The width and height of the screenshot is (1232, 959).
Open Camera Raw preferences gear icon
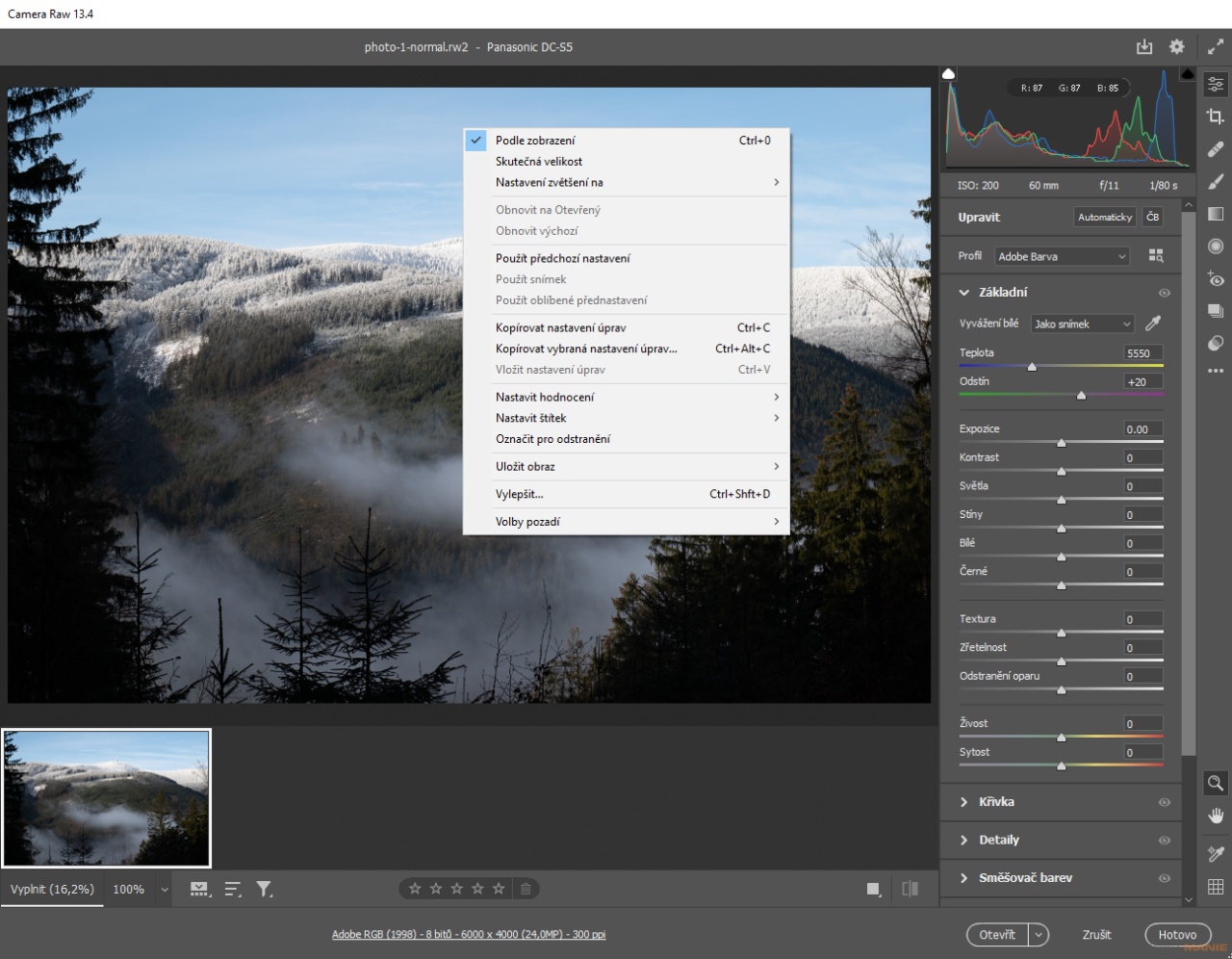[1175, 46]
